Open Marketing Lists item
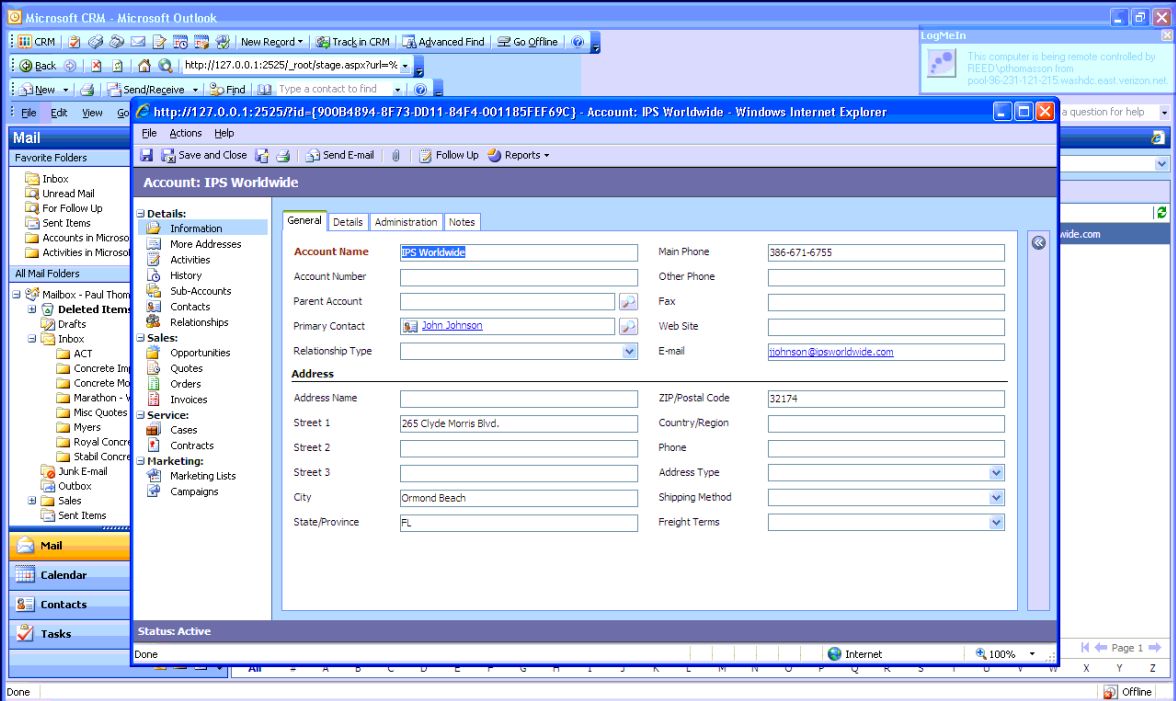The height and width of the screenshot is (701, 1176). tap(202, 476)
